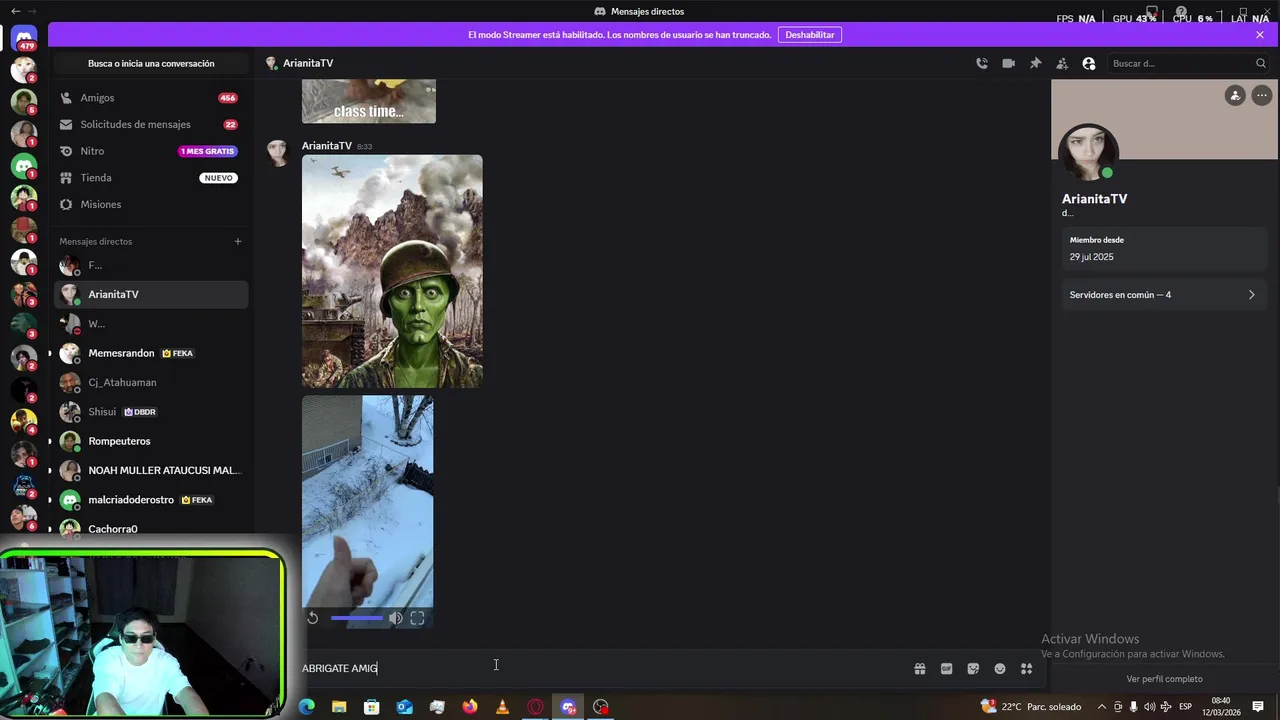
Task: Open the Cj_Atahuaman conversation
Action: click(x=151, y=382)
